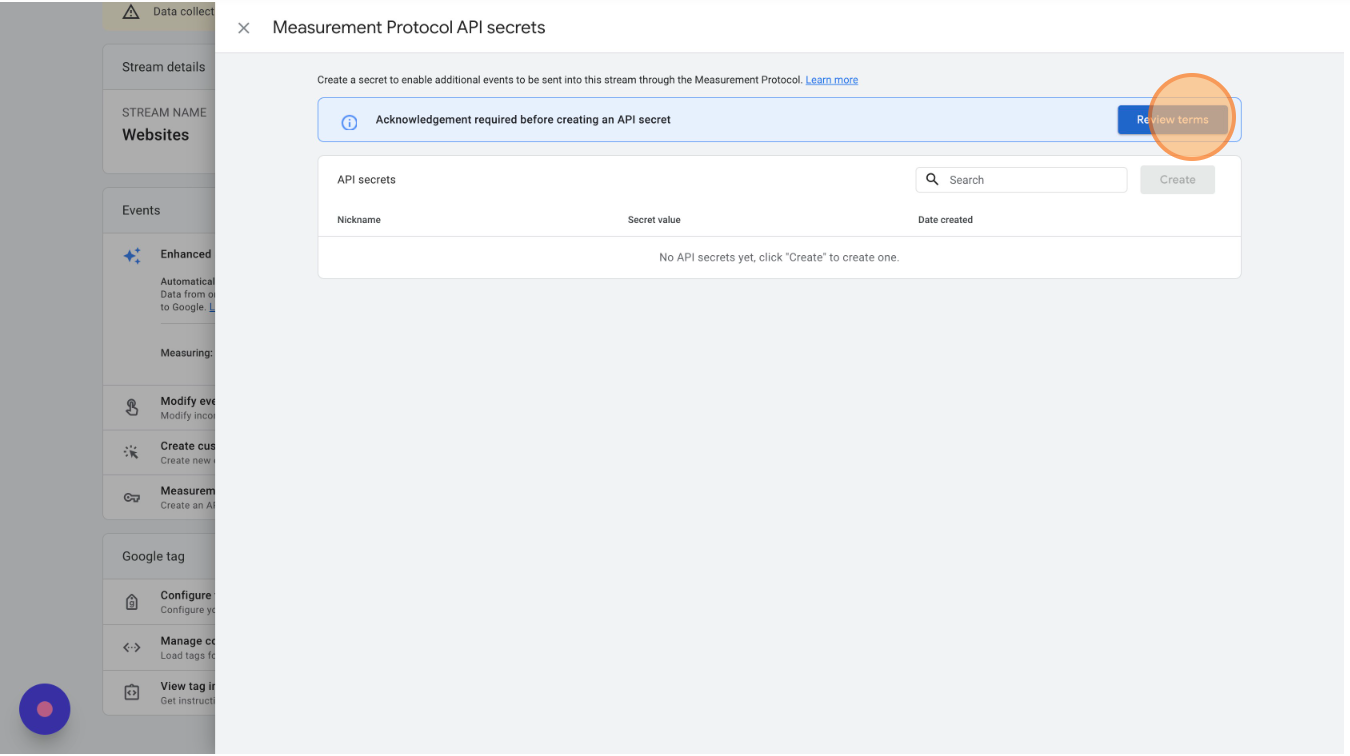Select the Websites stream name
This screenshot has width=1350, height=756.
(155, 135)
